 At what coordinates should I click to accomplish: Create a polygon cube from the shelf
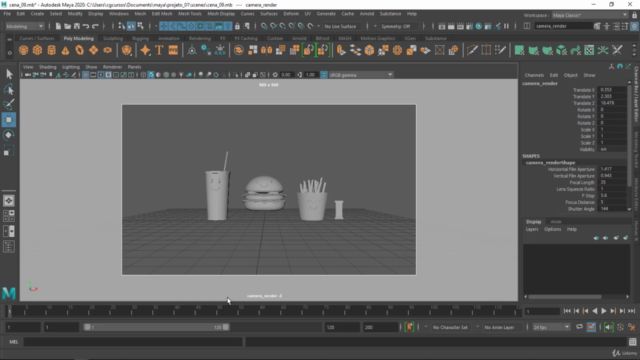(x=38, y=50)
